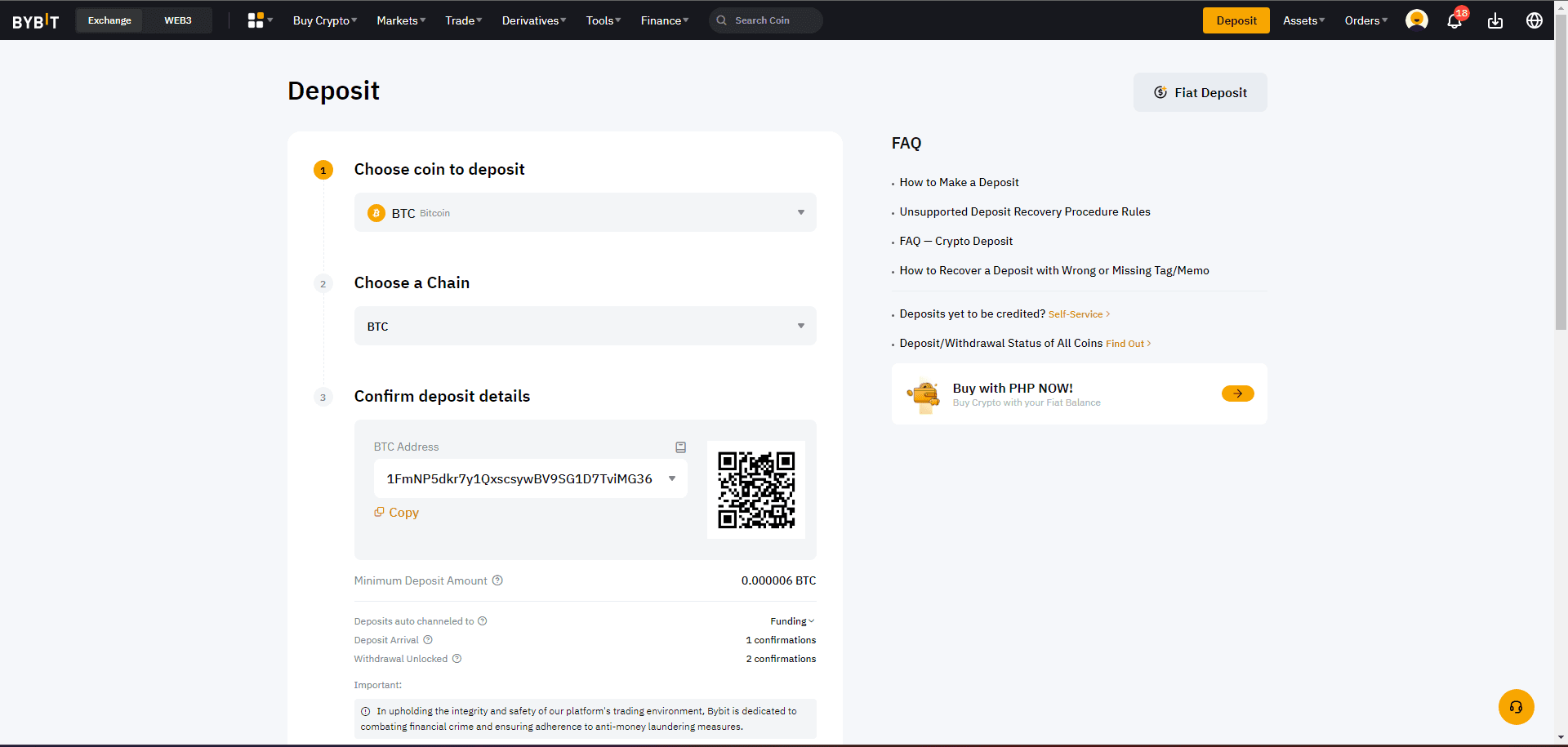This screenshot has height=747, width=1568.
Task: Click the search magnifier icon
Action: (x=722, y=20)
